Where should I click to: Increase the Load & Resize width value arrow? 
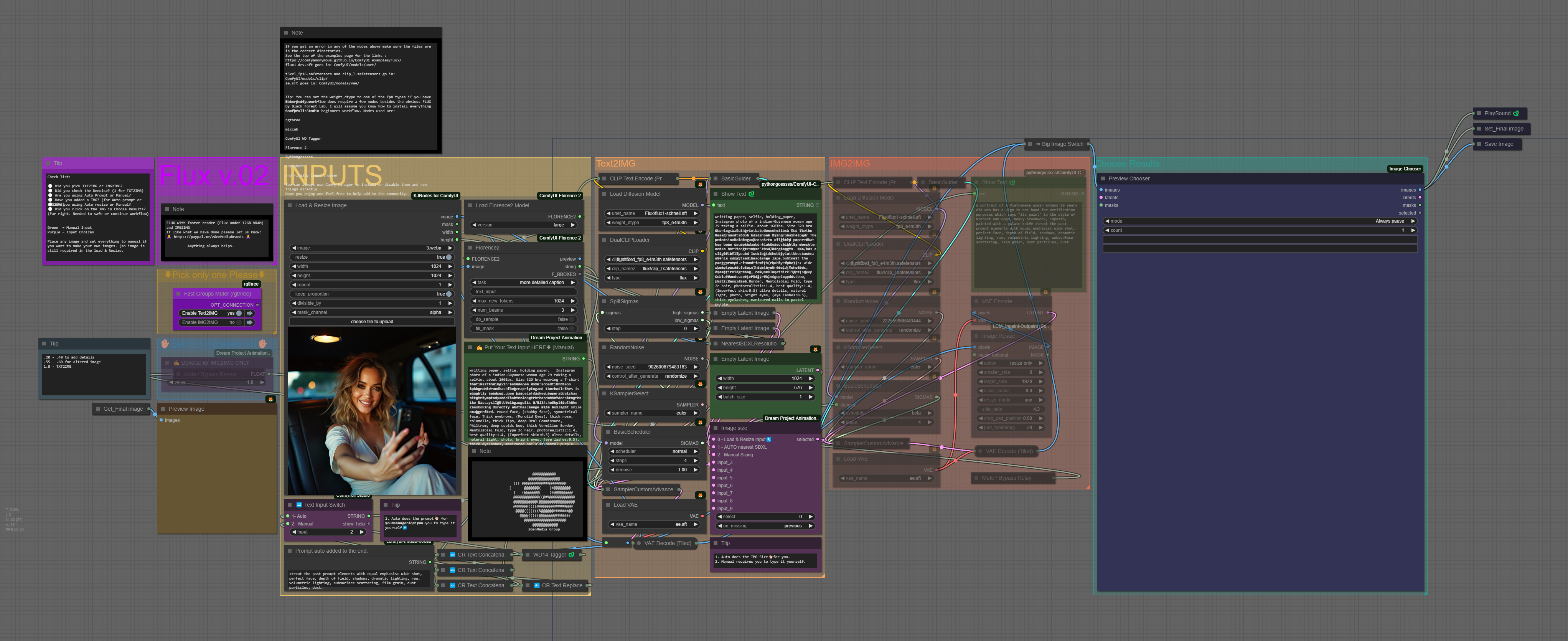point(450,267)
